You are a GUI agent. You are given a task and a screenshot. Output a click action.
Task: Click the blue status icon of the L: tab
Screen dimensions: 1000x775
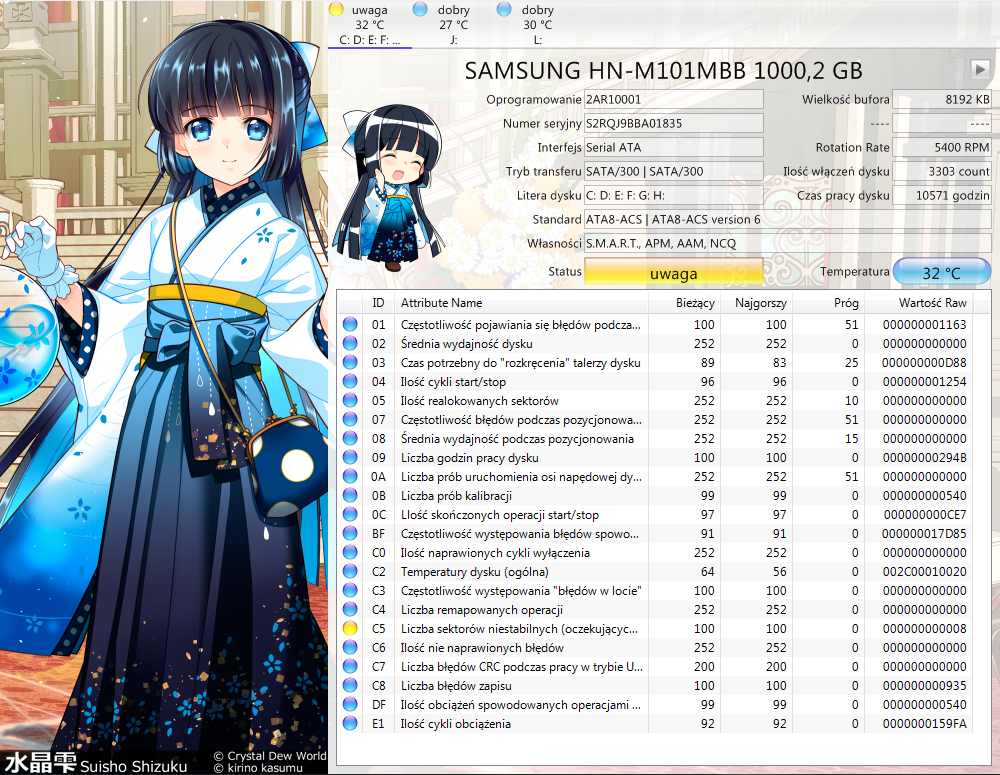point(504,9)
